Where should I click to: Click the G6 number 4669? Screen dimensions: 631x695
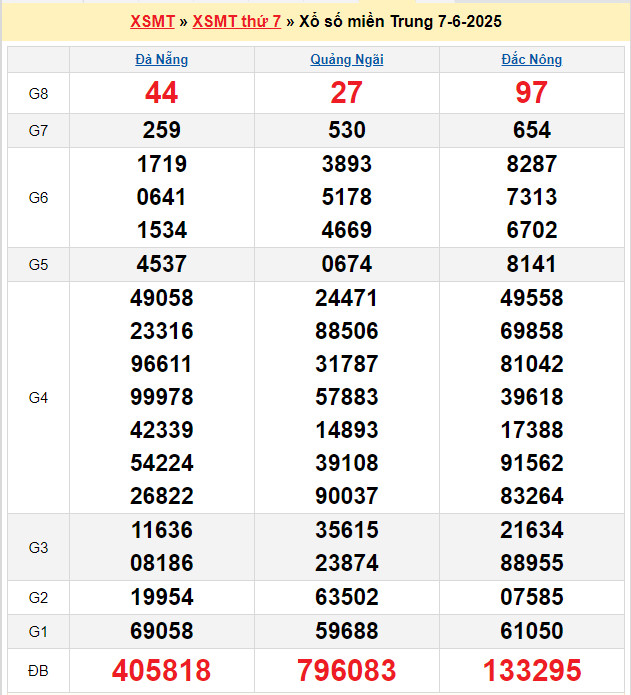pos(347,230)
